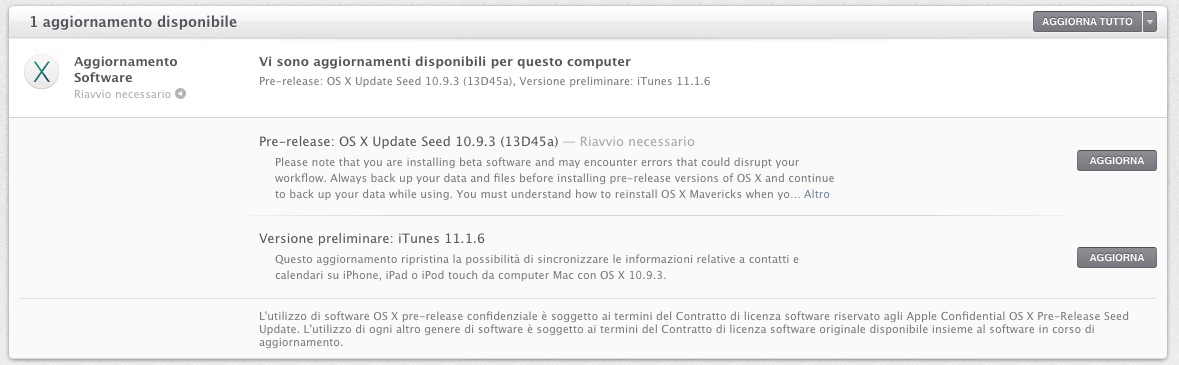The width and height of the screenshot is (1179, 365).
Task: Update iTunes 11.1.6 with its AGGIORNA button
Action: pyautogui.click(x=1117, y=257)
